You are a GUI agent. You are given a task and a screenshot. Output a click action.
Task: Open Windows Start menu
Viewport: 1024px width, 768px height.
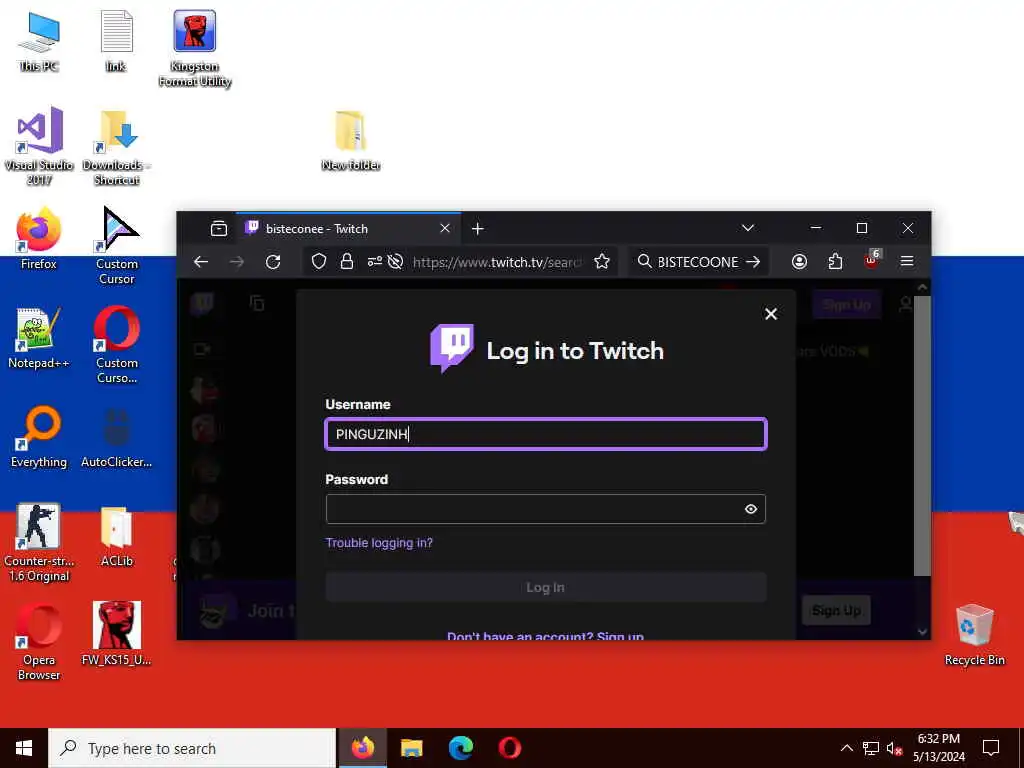click(24, 748)
